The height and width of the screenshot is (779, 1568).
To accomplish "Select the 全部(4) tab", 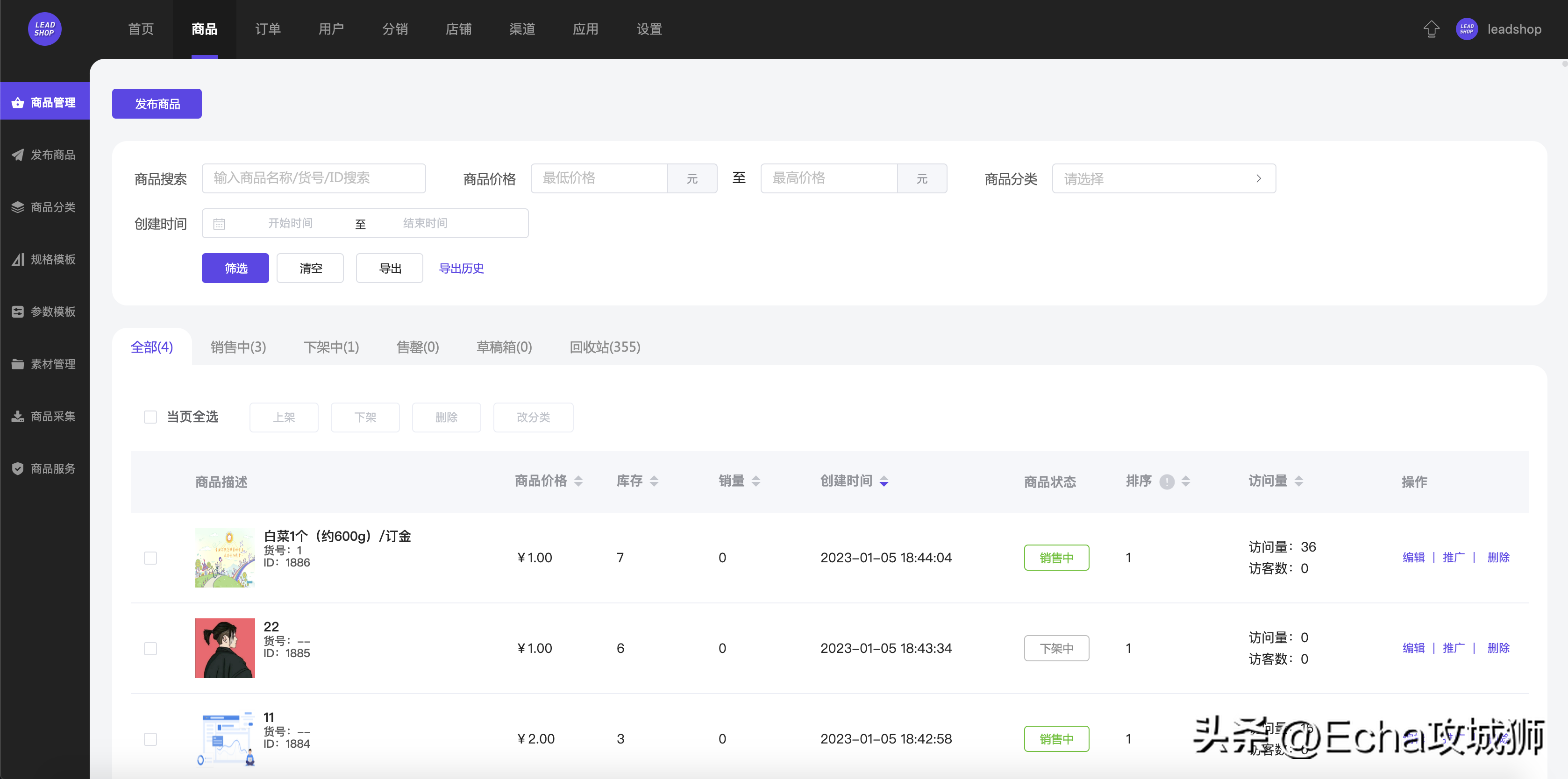I will [x=151, y=347].
